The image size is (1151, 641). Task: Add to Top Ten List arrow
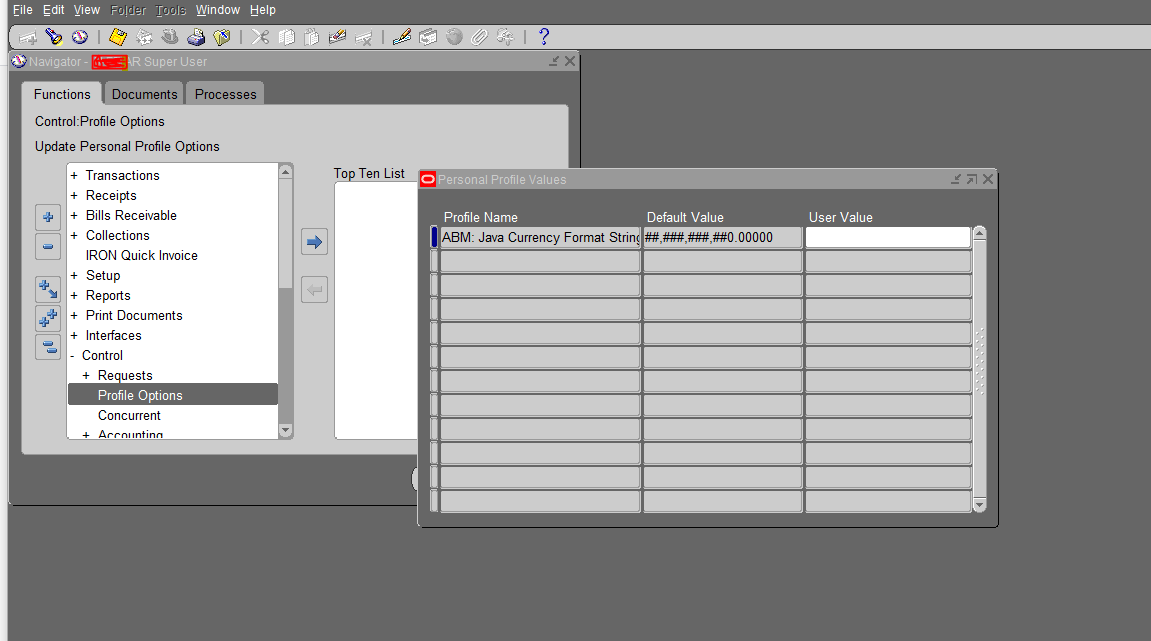pyautogui.click(x=314, y=242)
